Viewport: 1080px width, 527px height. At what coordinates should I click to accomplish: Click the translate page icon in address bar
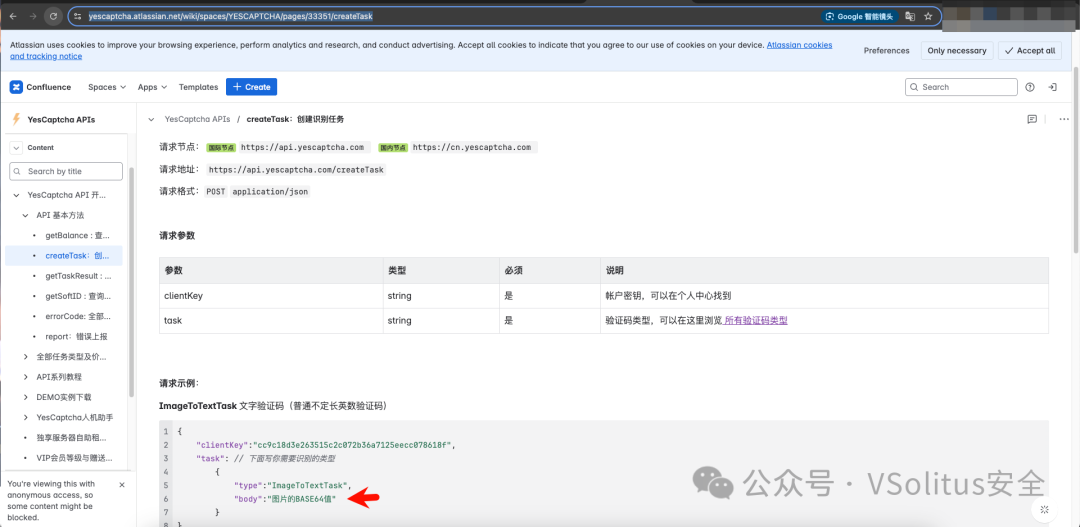910,16
